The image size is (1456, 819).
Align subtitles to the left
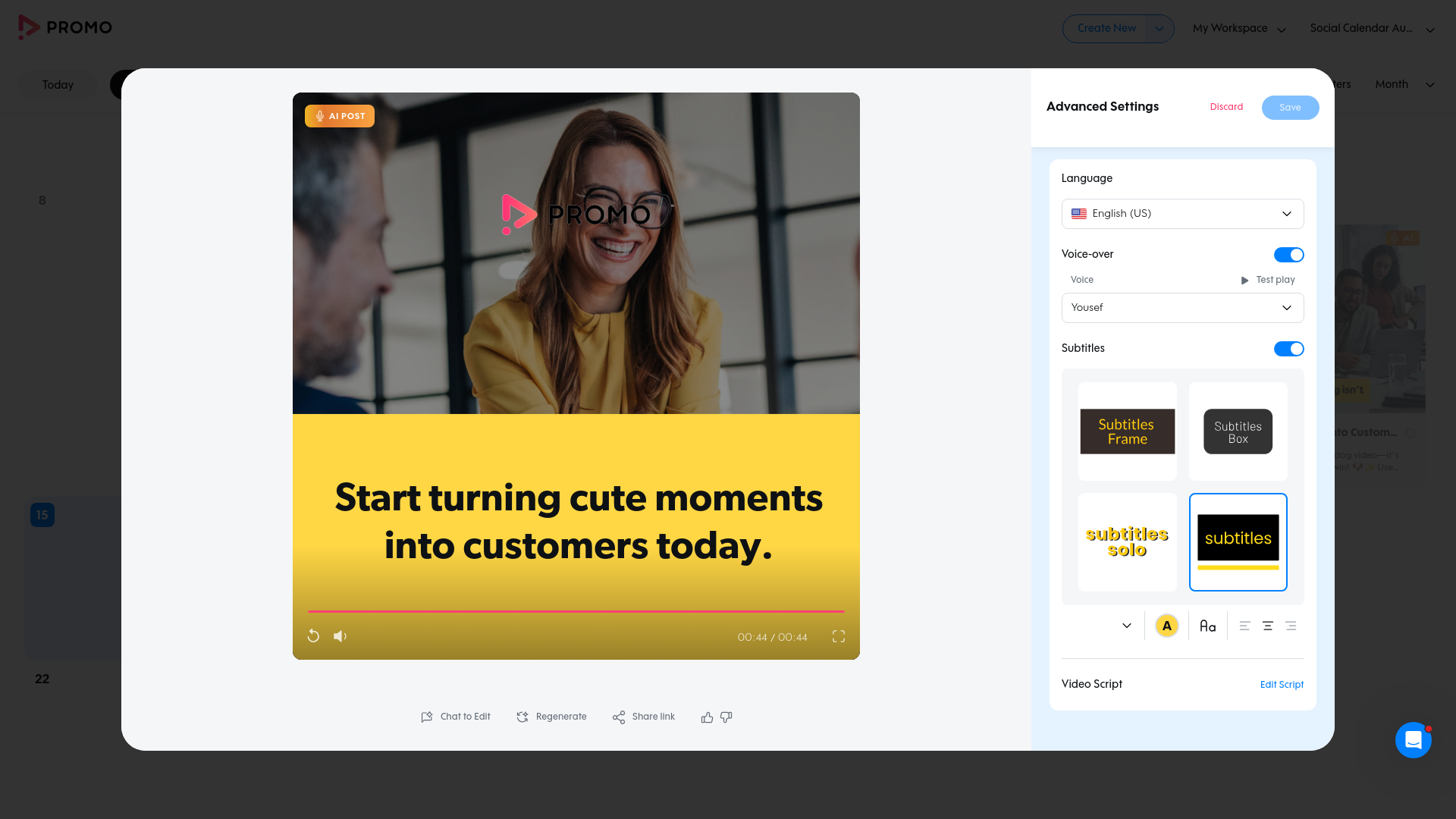pos(1244,626)
